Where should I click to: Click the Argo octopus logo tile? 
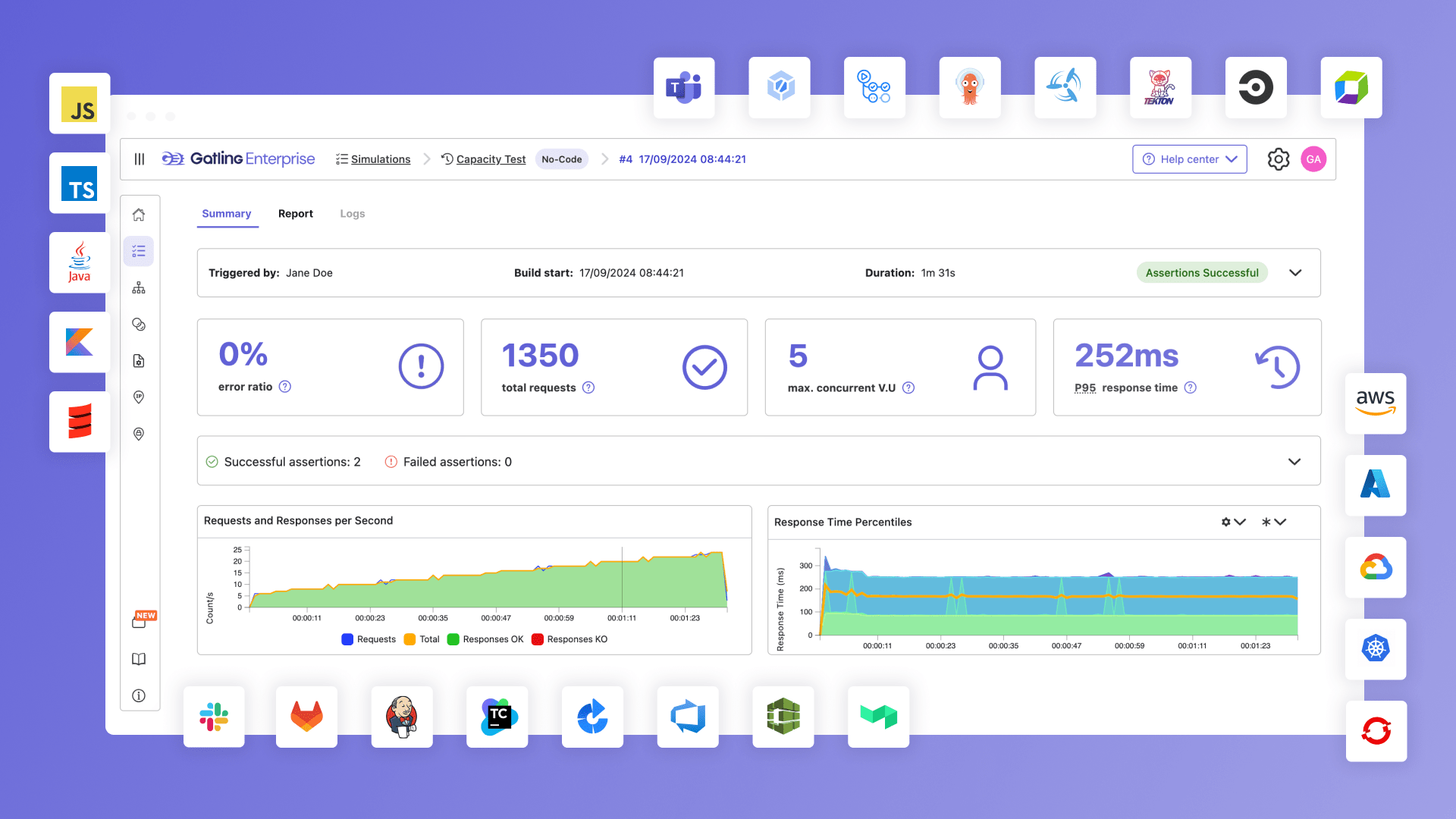tap(970, 87)
